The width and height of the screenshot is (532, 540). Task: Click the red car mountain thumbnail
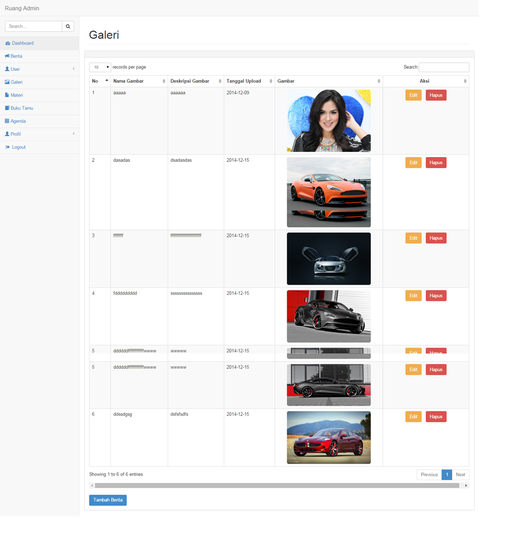pyautogui.click(x=329, y=437)
